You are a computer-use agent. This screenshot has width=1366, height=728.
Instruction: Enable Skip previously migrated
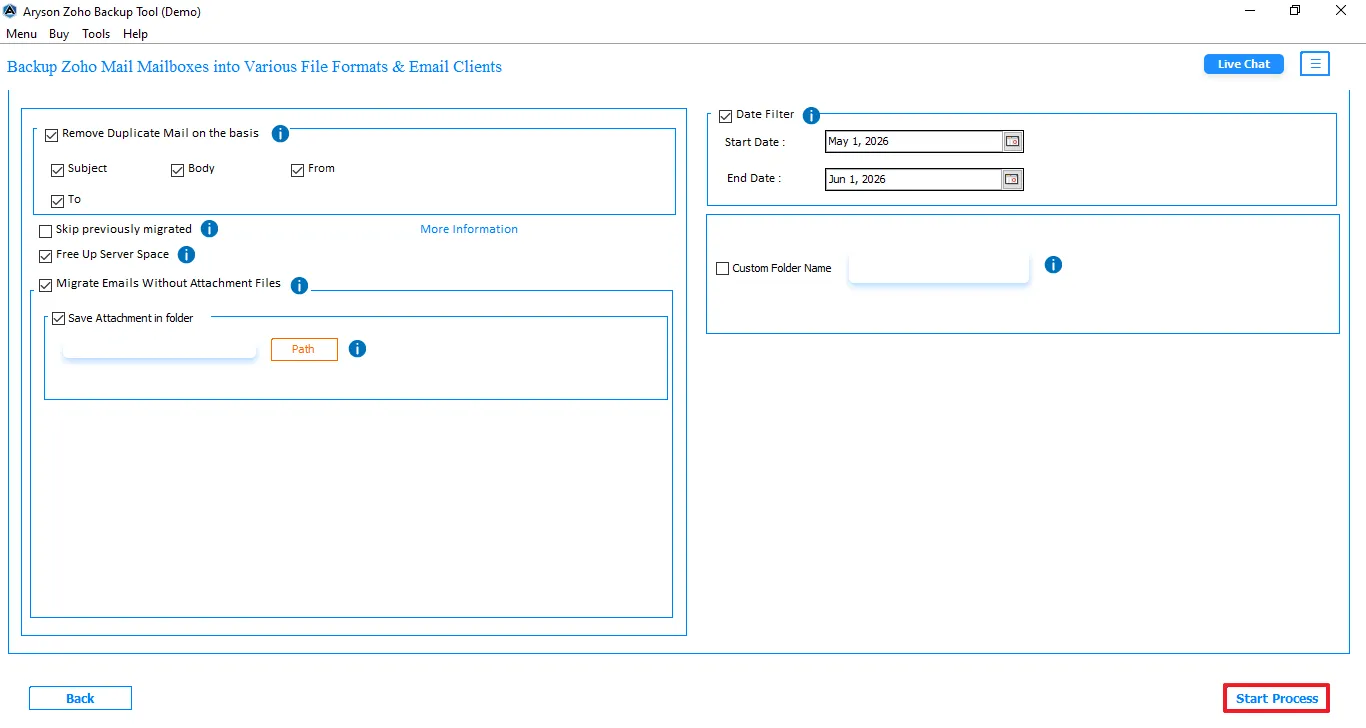click(46, 231)
